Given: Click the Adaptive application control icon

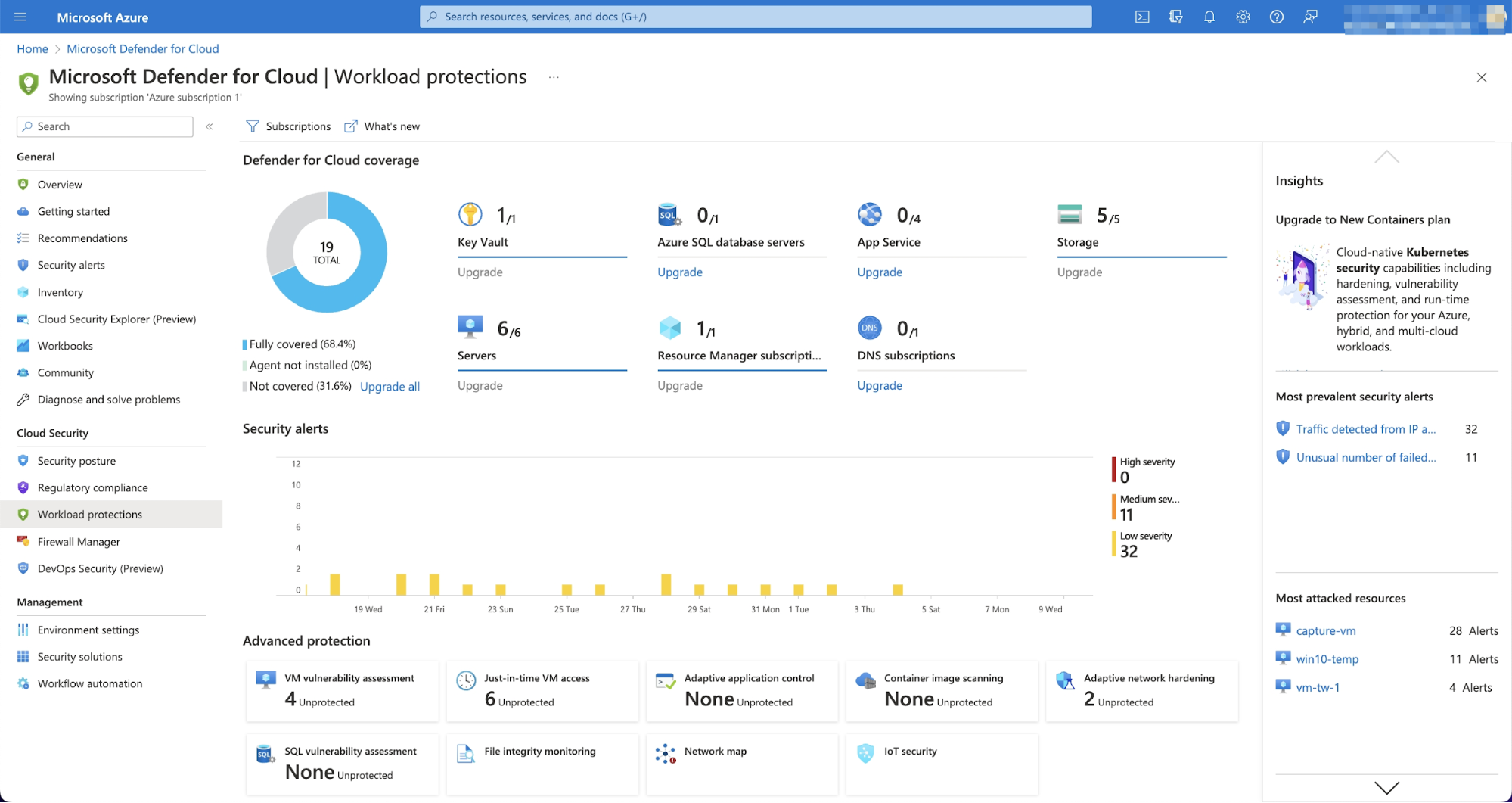Looking at the screenshot, I should point(666,680).
